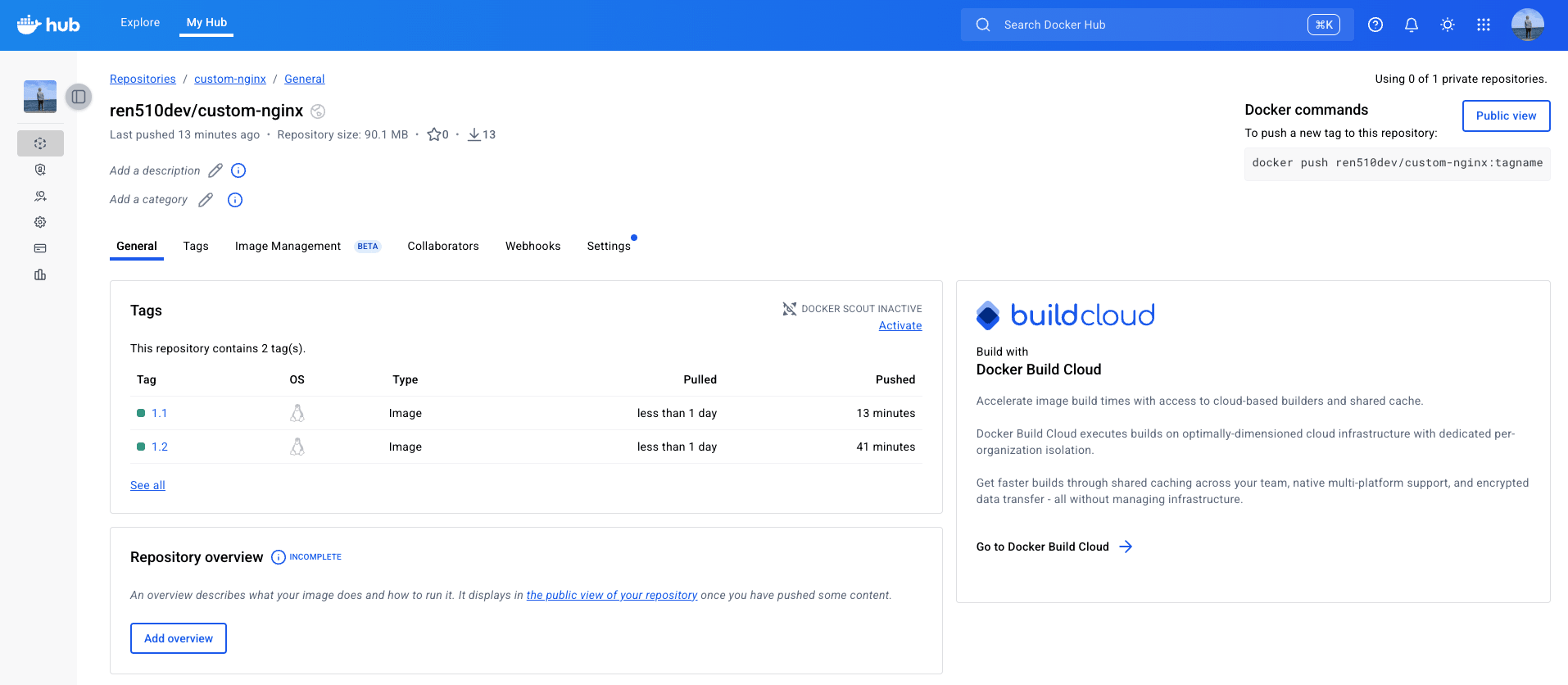Open Repositories icon in sidebar
The width and height of the screenshot is (1568, 685).
40,143
